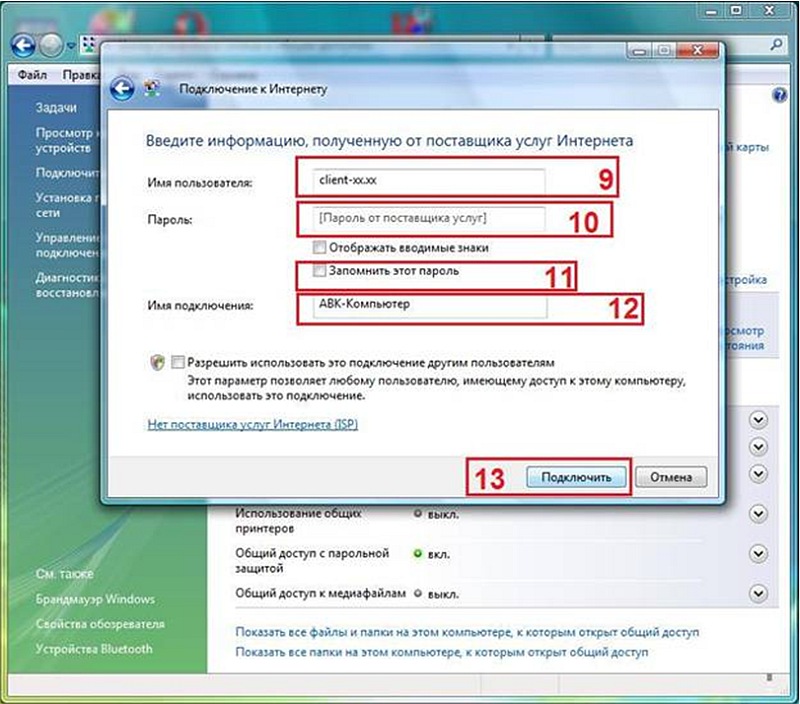Screen dimensions: 800x704
Task: Click the blue help question mark icon
Action: coord(780,94)
